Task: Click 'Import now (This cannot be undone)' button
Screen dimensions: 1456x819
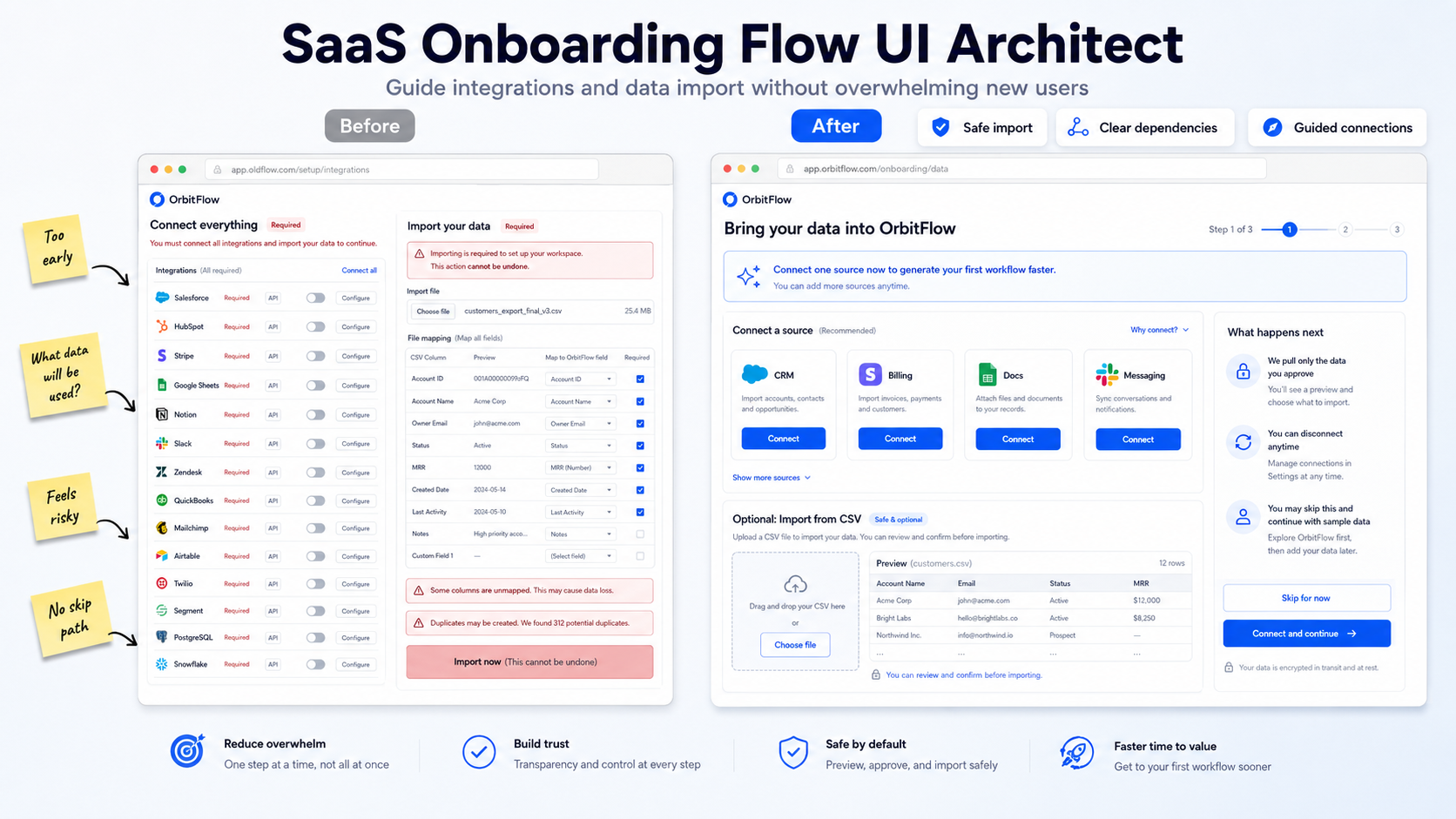Action: click(x=529, y=661)
